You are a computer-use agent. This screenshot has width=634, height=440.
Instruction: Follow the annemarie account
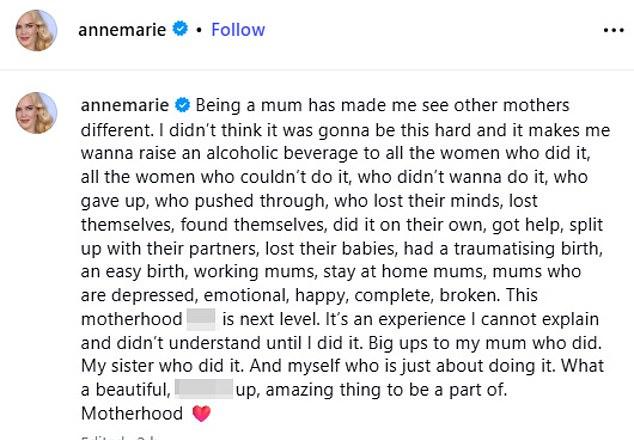pos(238,30)
